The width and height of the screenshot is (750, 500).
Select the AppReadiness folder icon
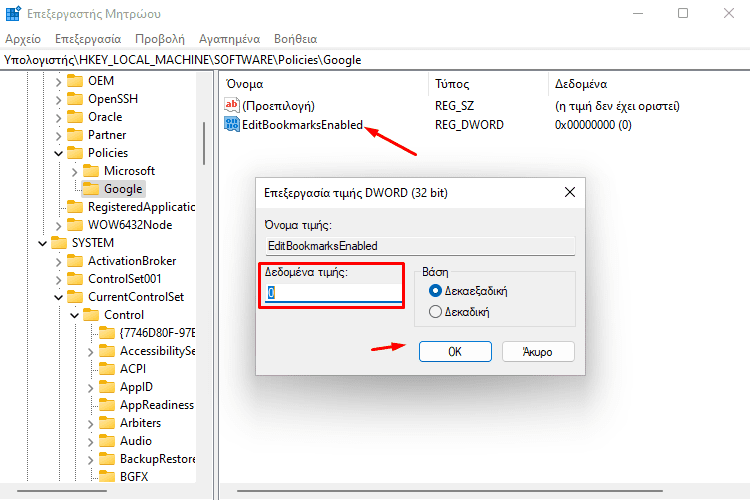107,405
